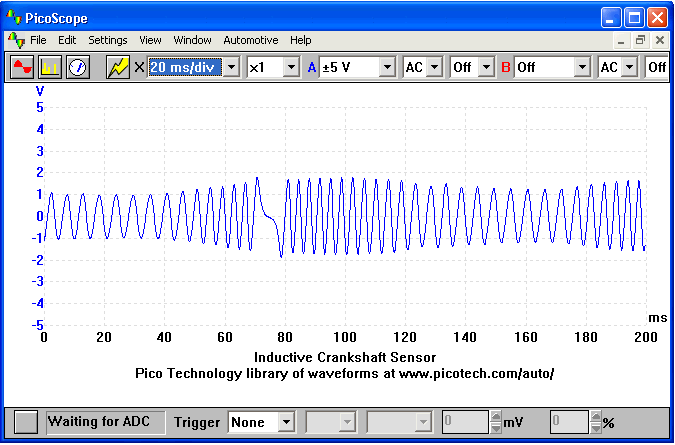Open the View menu
This screenshot has width=675, height=445.
tap(150, 40)
